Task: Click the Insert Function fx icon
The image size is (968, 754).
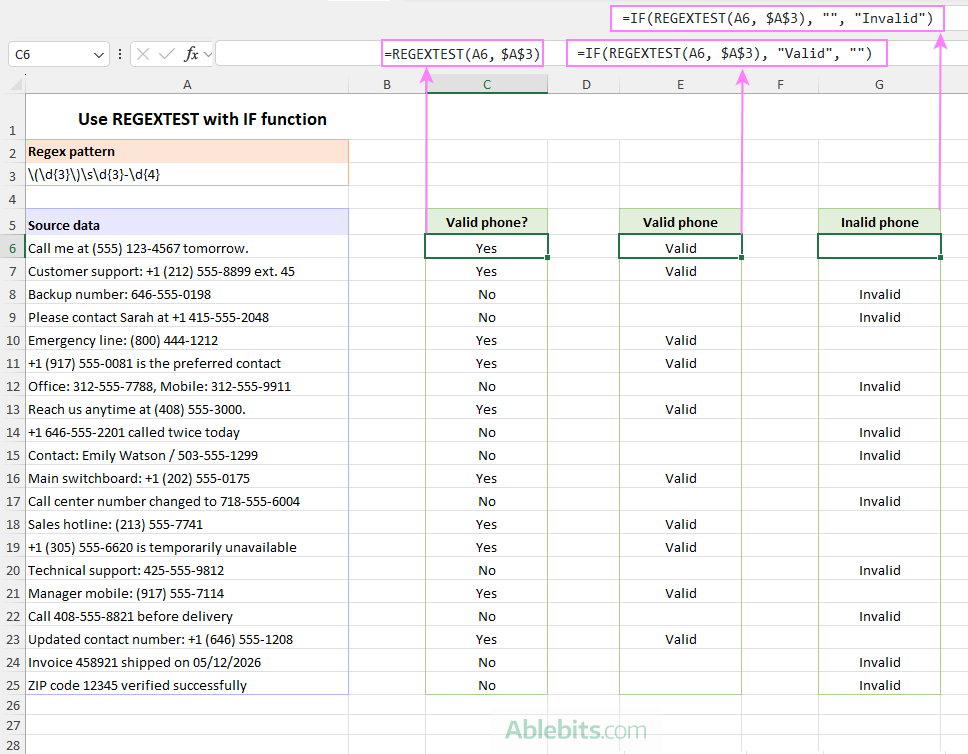Action: [x=191, y=54]
